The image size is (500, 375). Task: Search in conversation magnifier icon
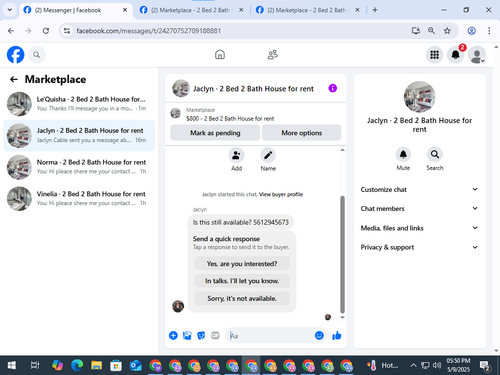(435, 154)
